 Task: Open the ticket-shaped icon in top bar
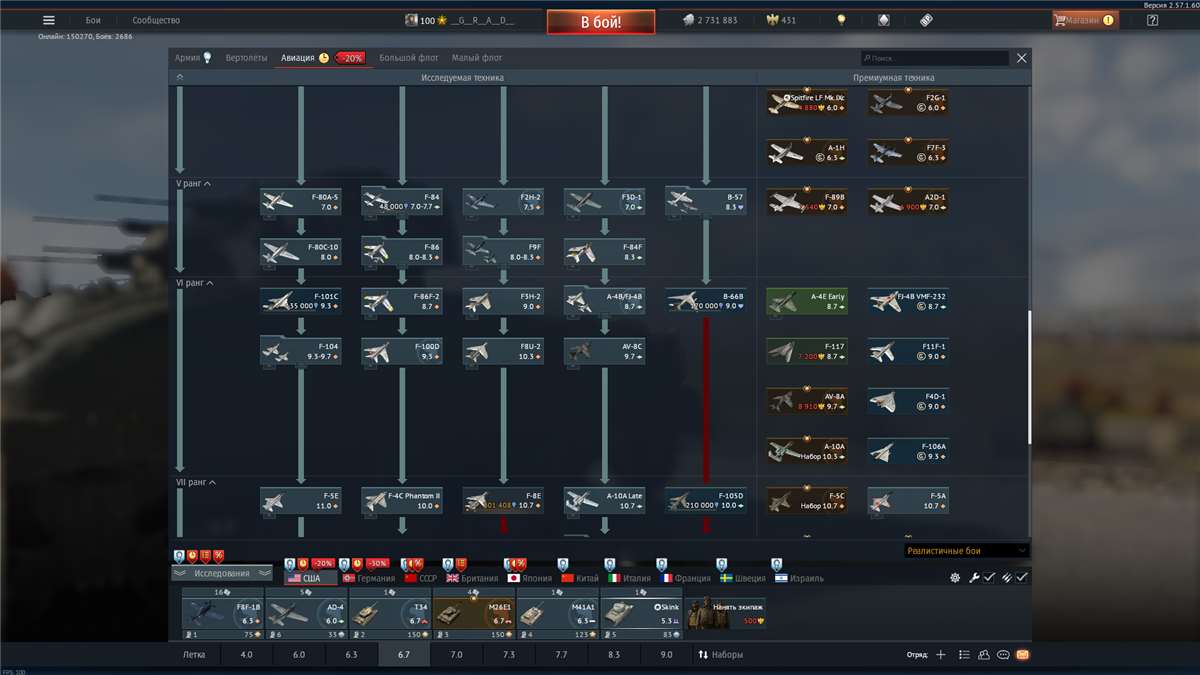[925, 20]
